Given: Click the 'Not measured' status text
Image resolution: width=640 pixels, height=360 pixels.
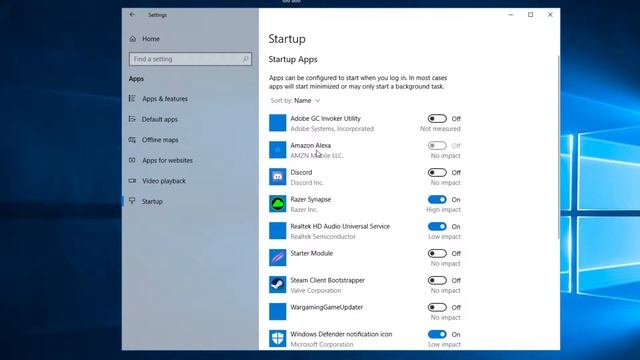Looking at the screenshot, I should pyautogui.click(x=440, y=129).
